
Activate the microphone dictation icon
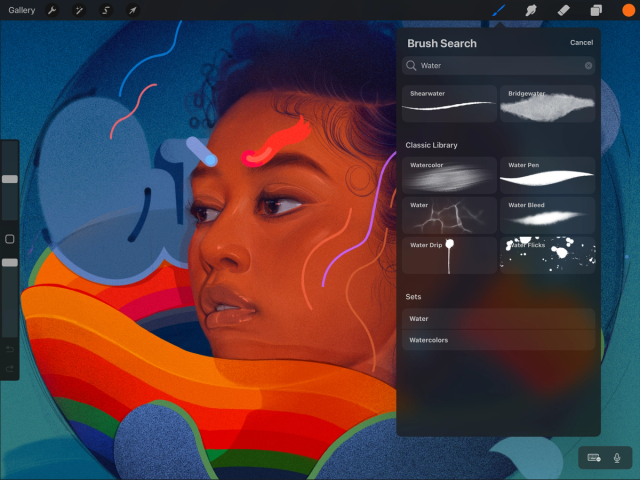pyautogui.click(x=617, y=458)
